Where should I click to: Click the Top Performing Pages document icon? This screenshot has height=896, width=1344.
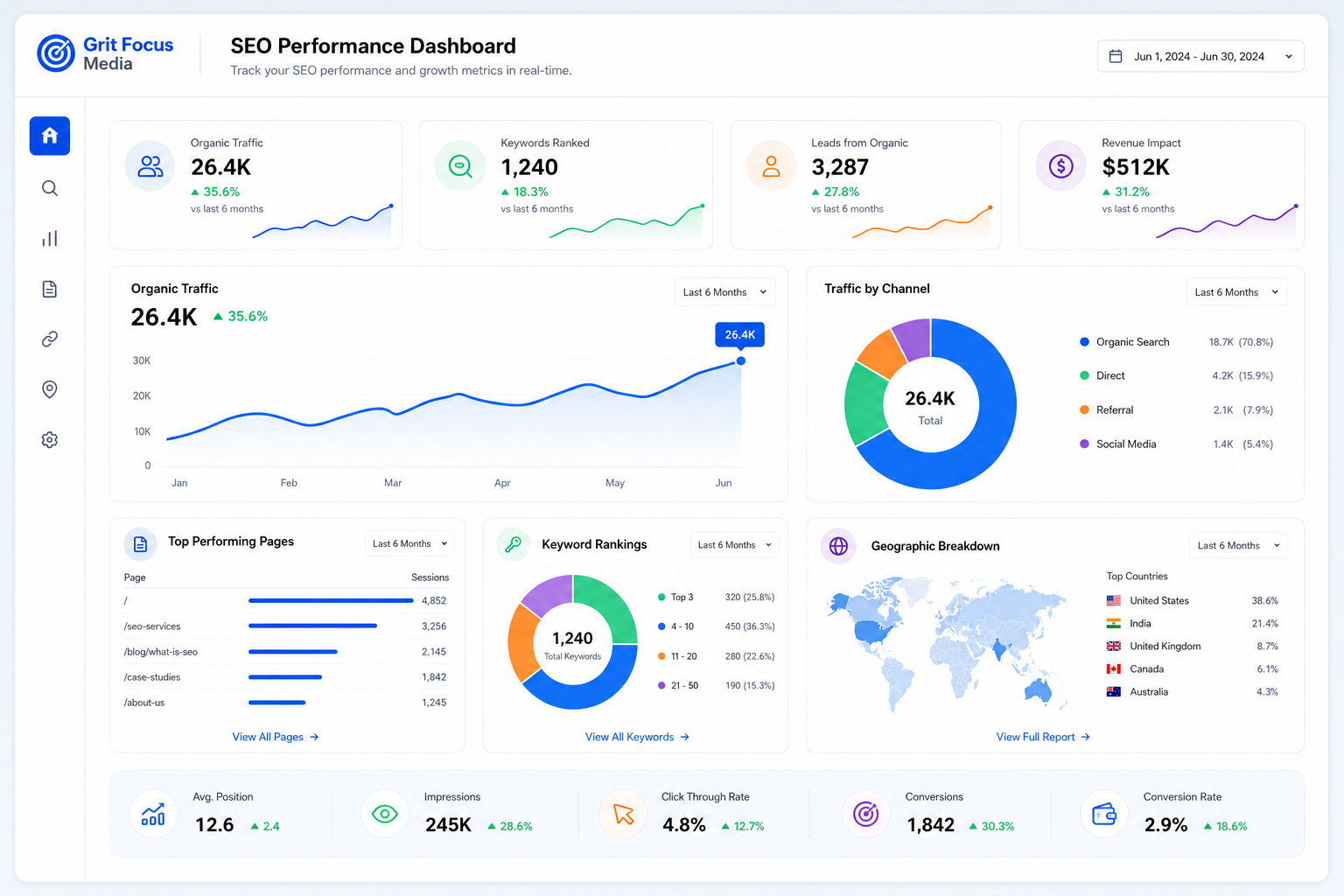(140, 544)
